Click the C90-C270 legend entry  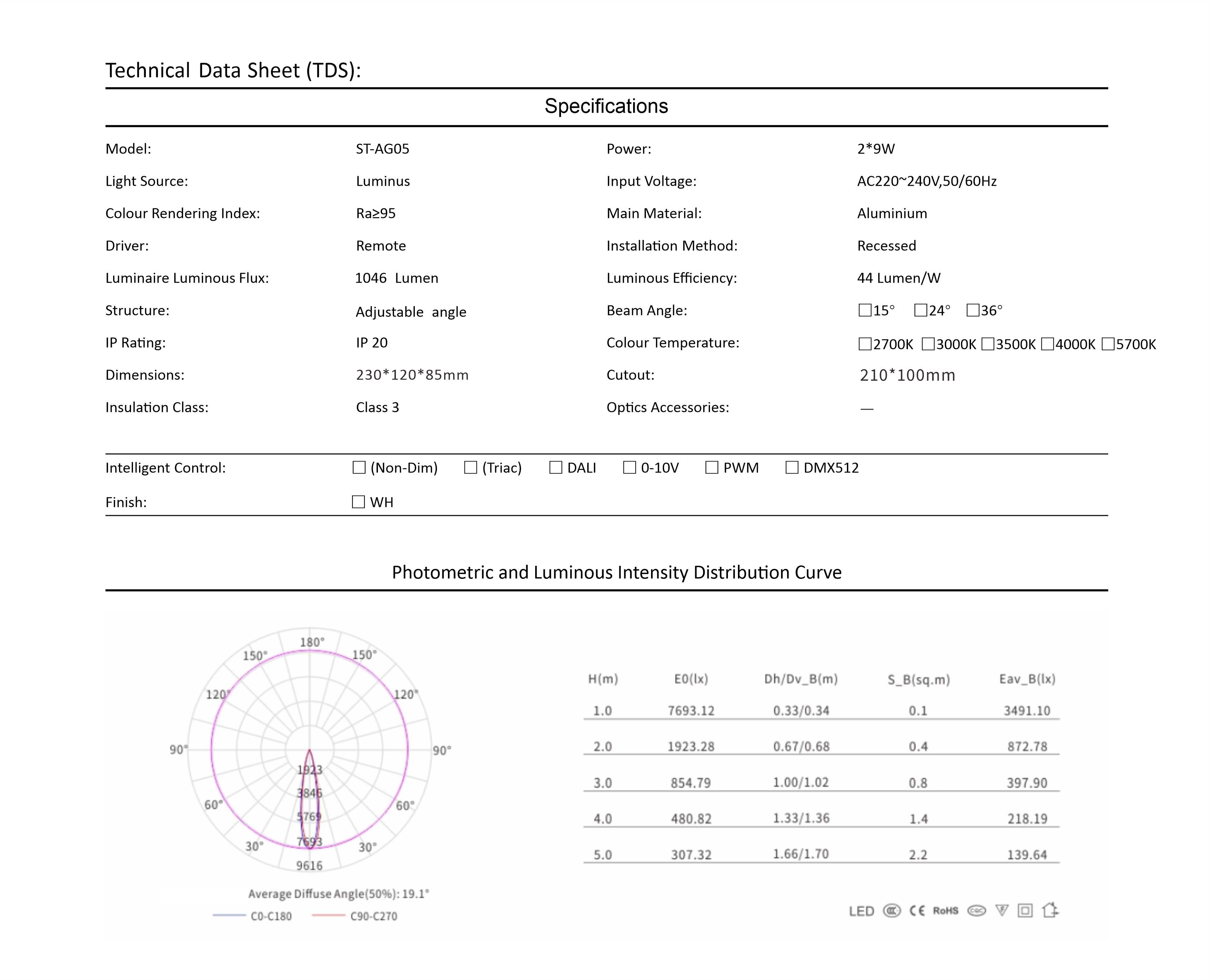point(373,916)
